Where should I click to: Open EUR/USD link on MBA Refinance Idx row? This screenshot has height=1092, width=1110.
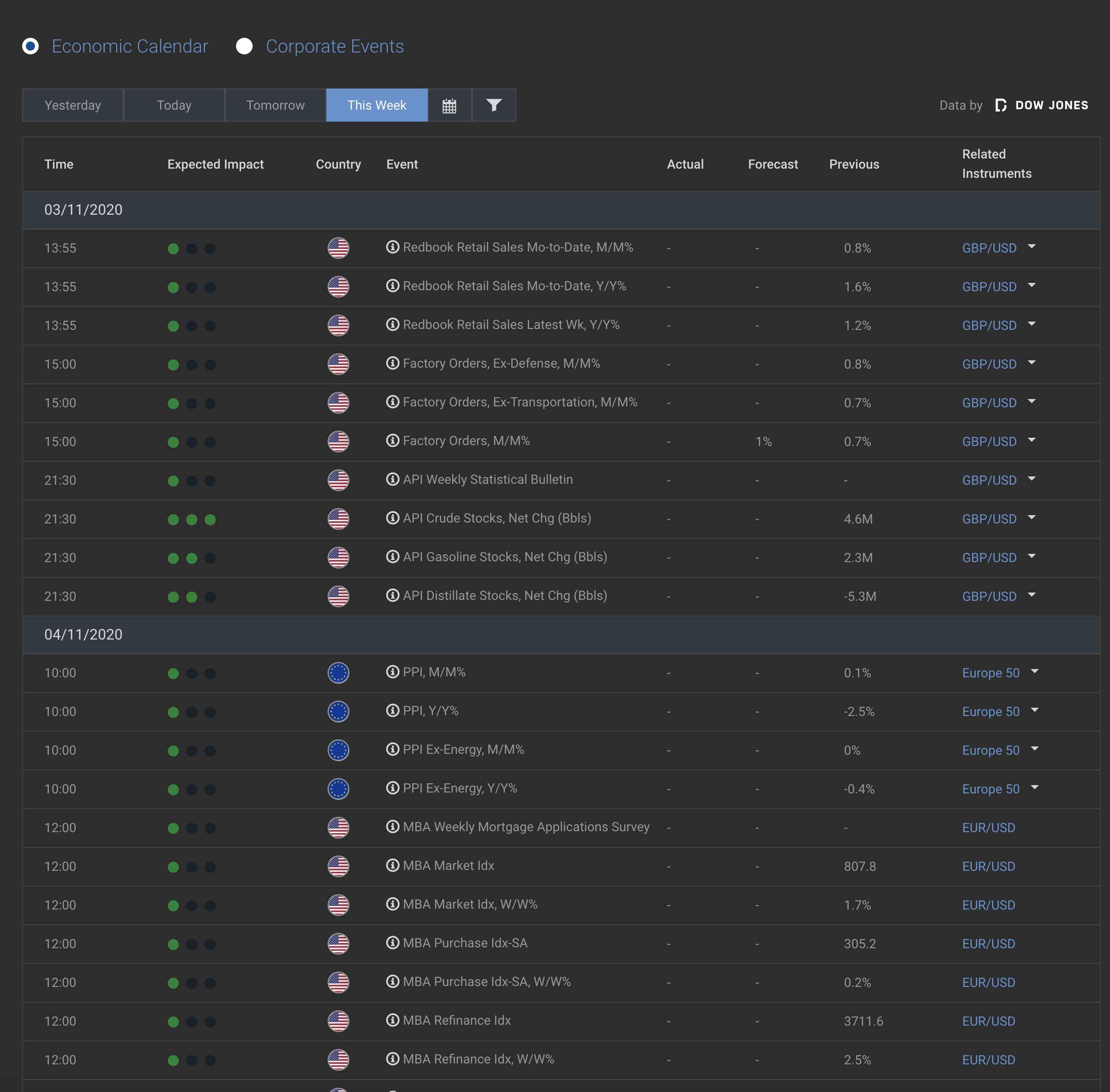(x=988, y=1022)
